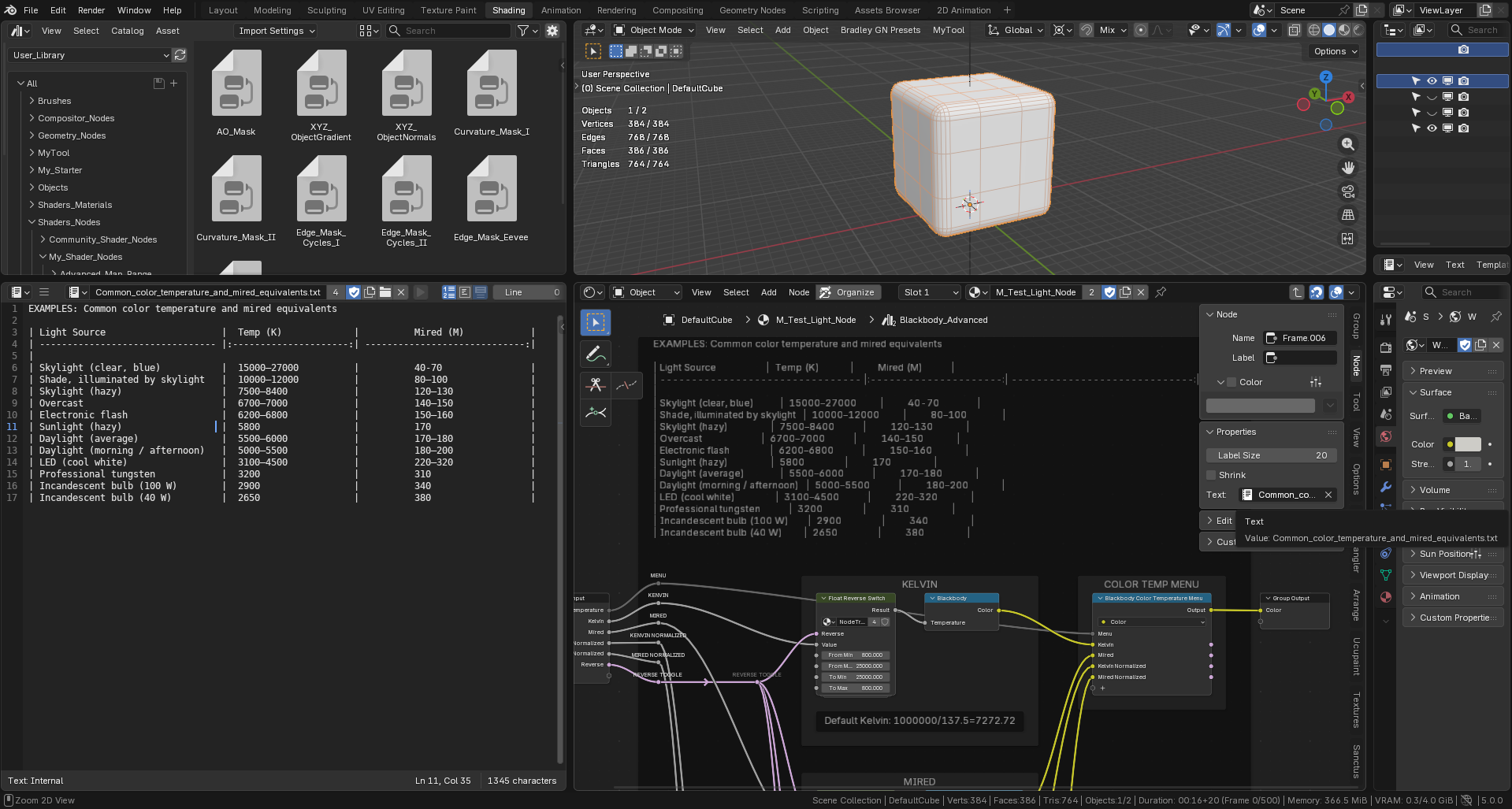Click the Import Settings button

tap(276, 31)
